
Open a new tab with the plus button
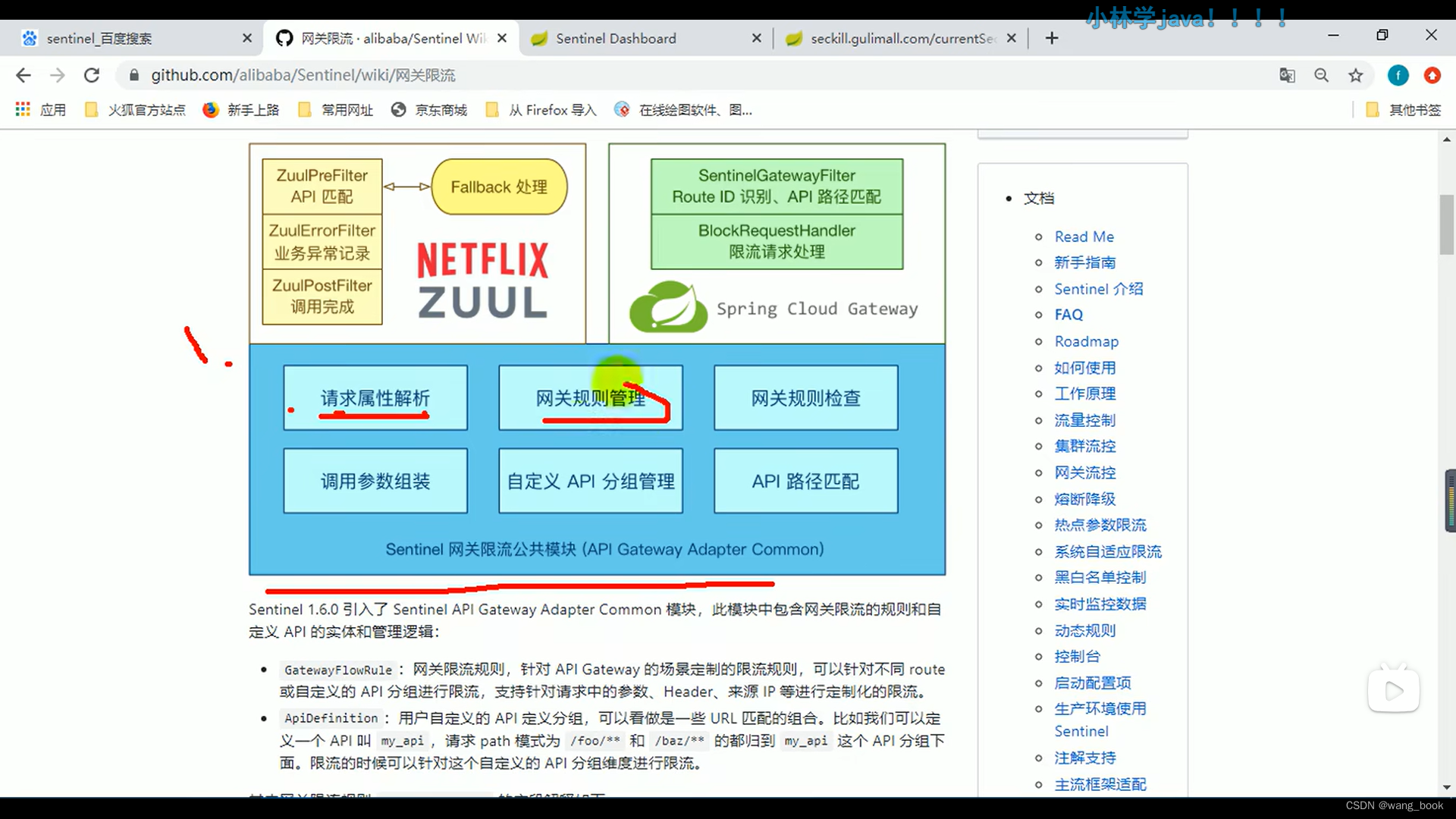[x=1051, y=38]
